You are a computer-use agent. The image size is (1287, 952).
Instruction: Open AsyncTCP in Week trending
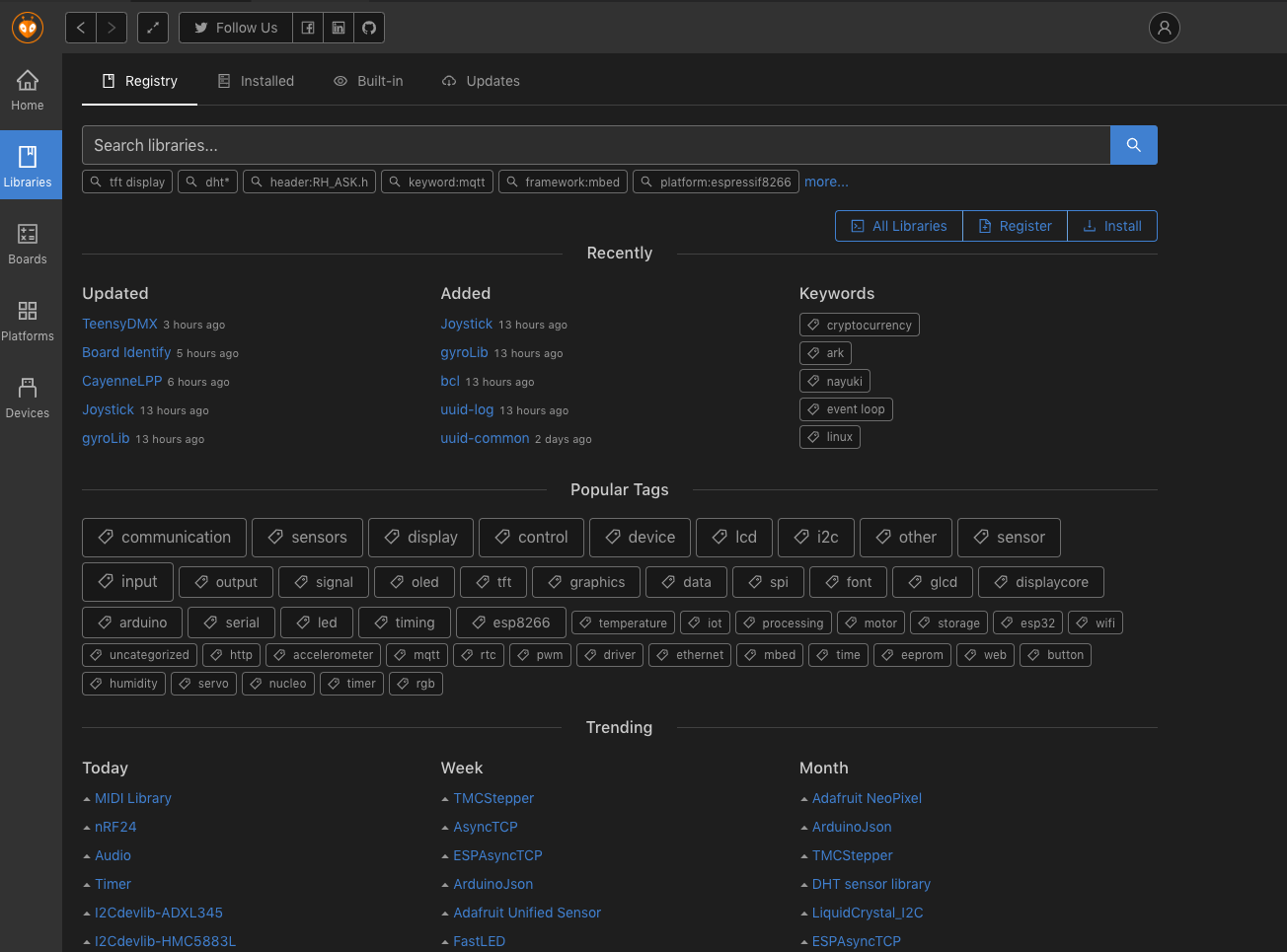(486, 827)
